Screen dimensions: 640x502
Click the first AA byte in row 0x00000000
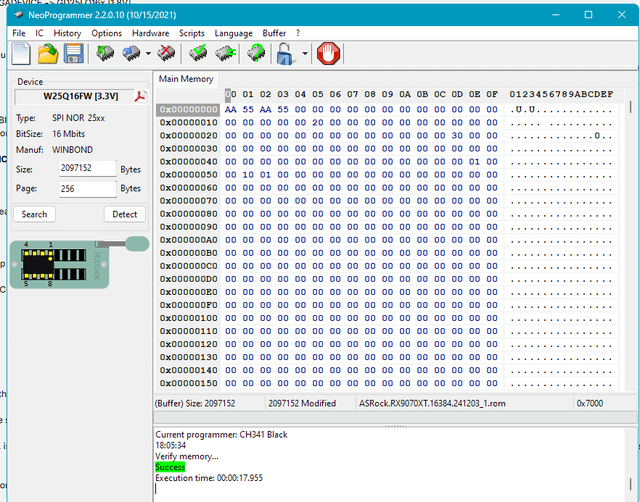231,109
